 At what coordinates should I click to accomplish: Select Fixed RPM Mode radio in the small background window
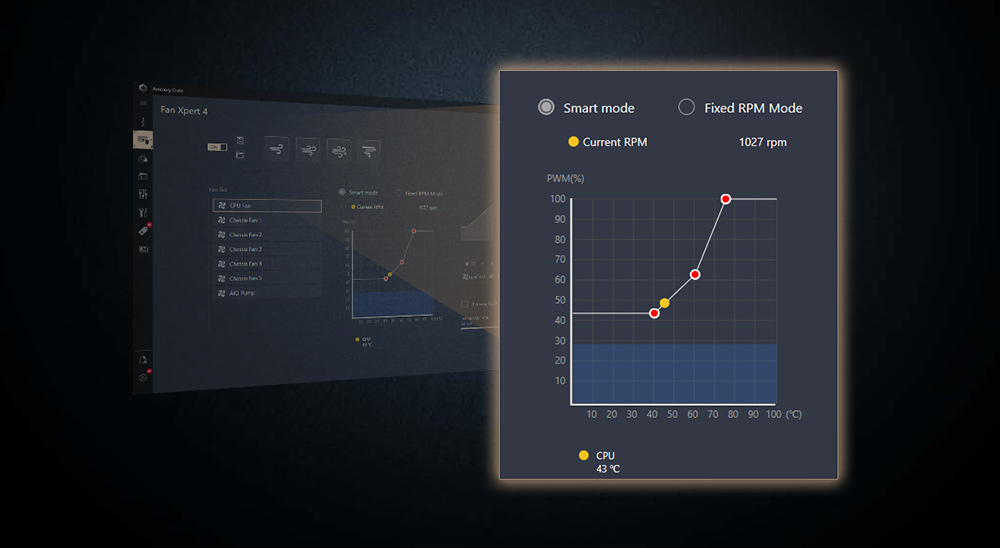pos(399,193)
